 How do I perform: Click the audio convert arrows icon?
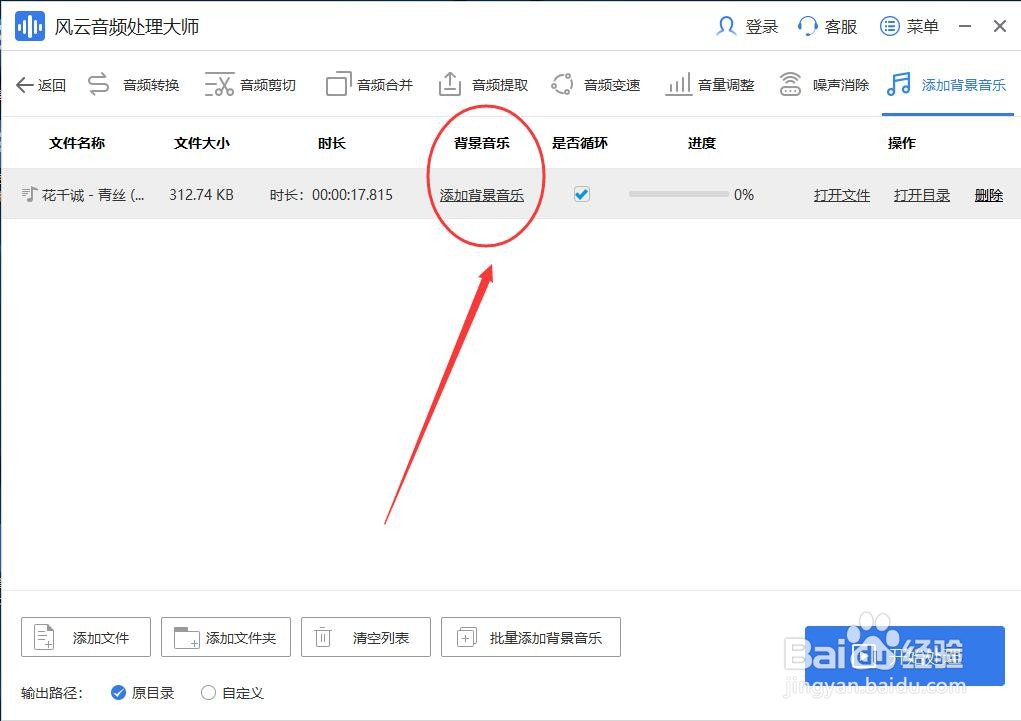[98, 85]
